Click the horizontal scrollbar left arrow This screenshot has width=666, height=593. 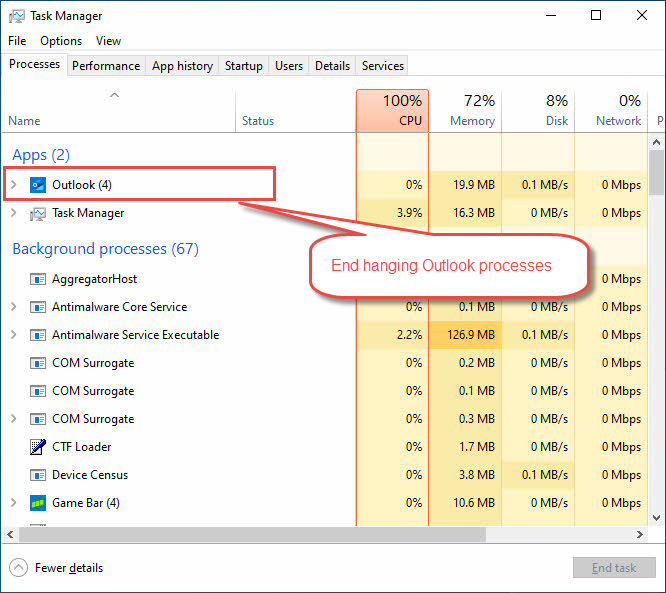10,534
